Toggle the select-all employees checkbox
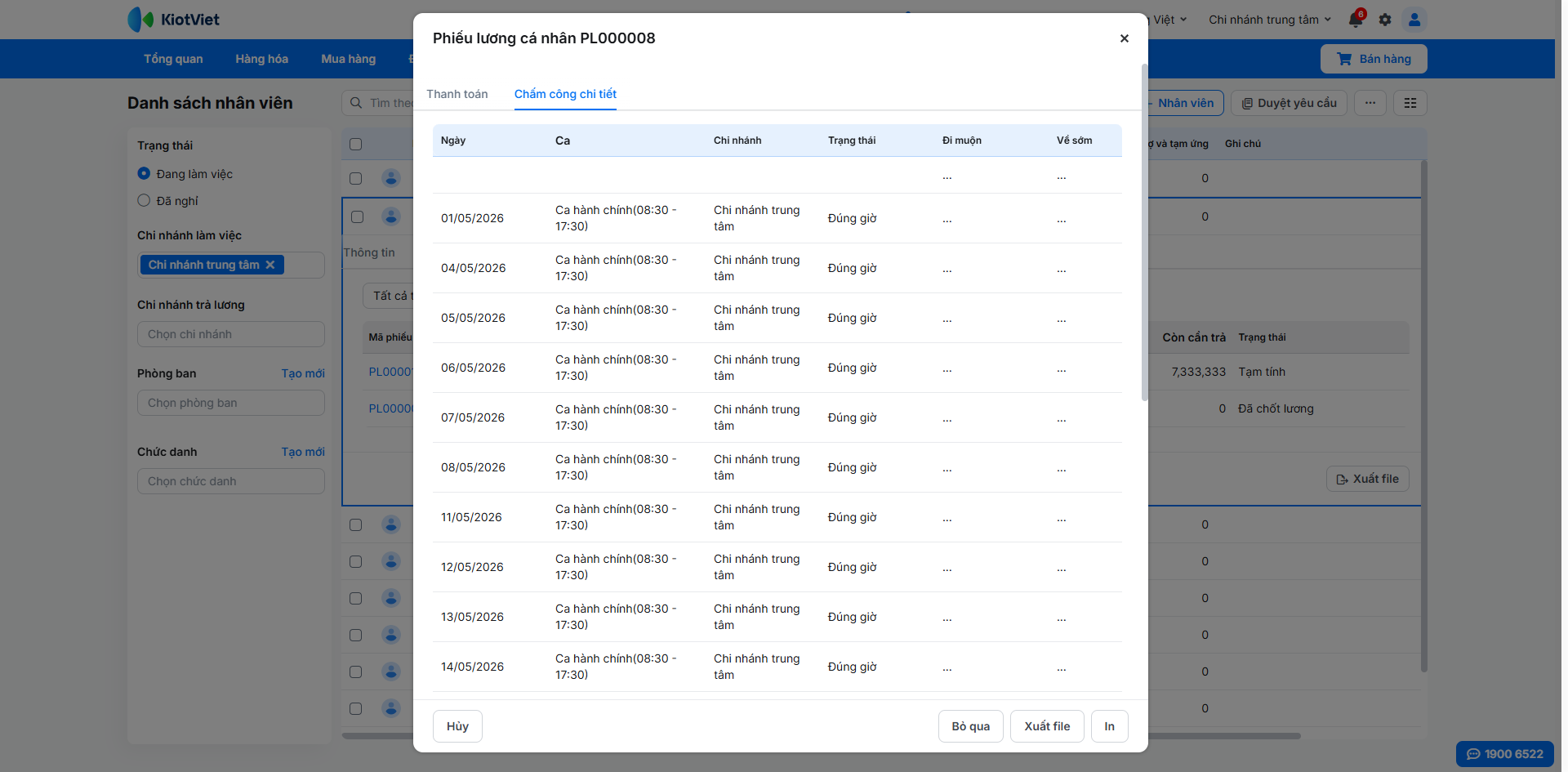 click(x=355, y=145)
